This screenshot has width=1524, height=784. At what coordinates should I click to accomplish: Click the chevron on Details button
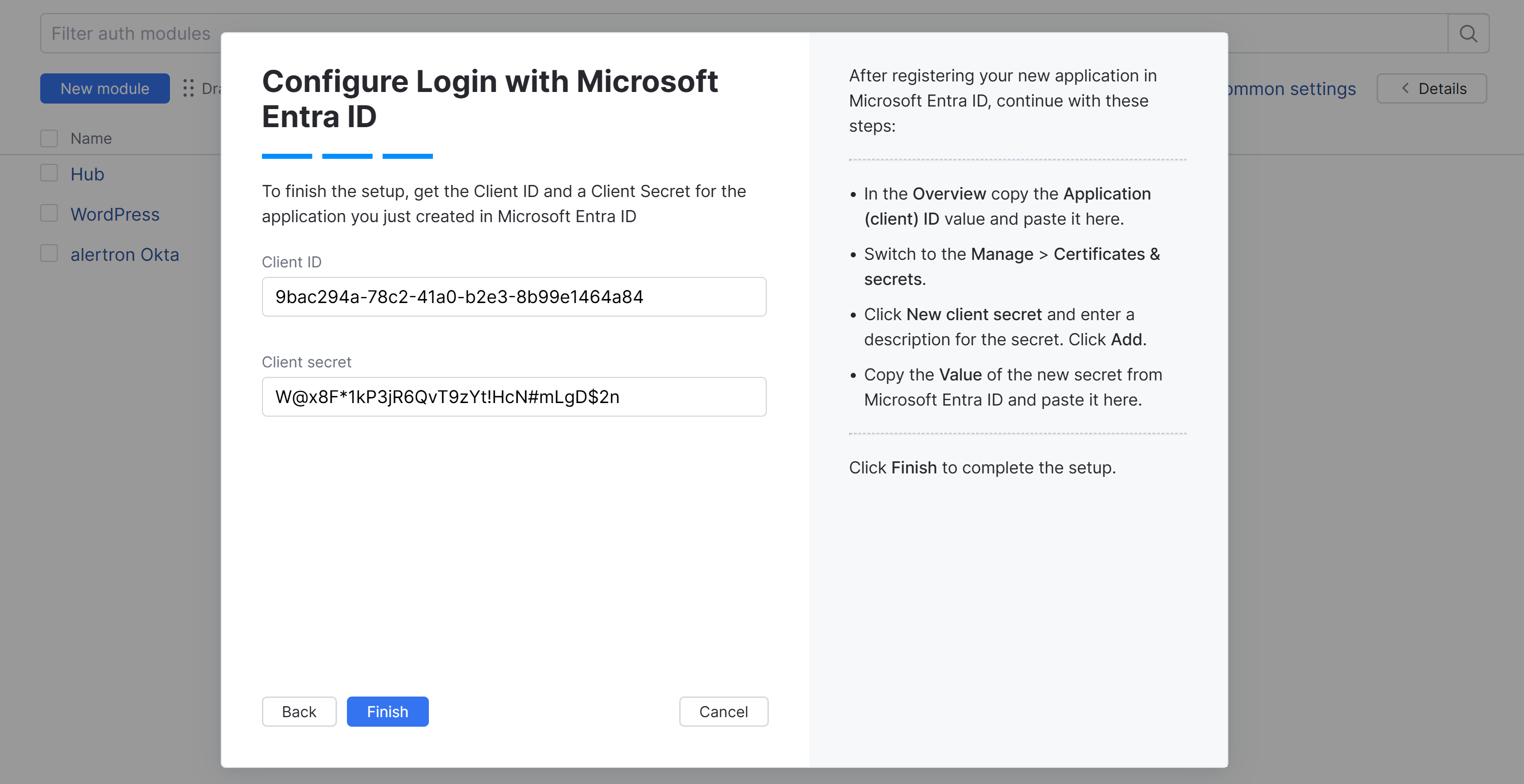(x=1405, y=88)
